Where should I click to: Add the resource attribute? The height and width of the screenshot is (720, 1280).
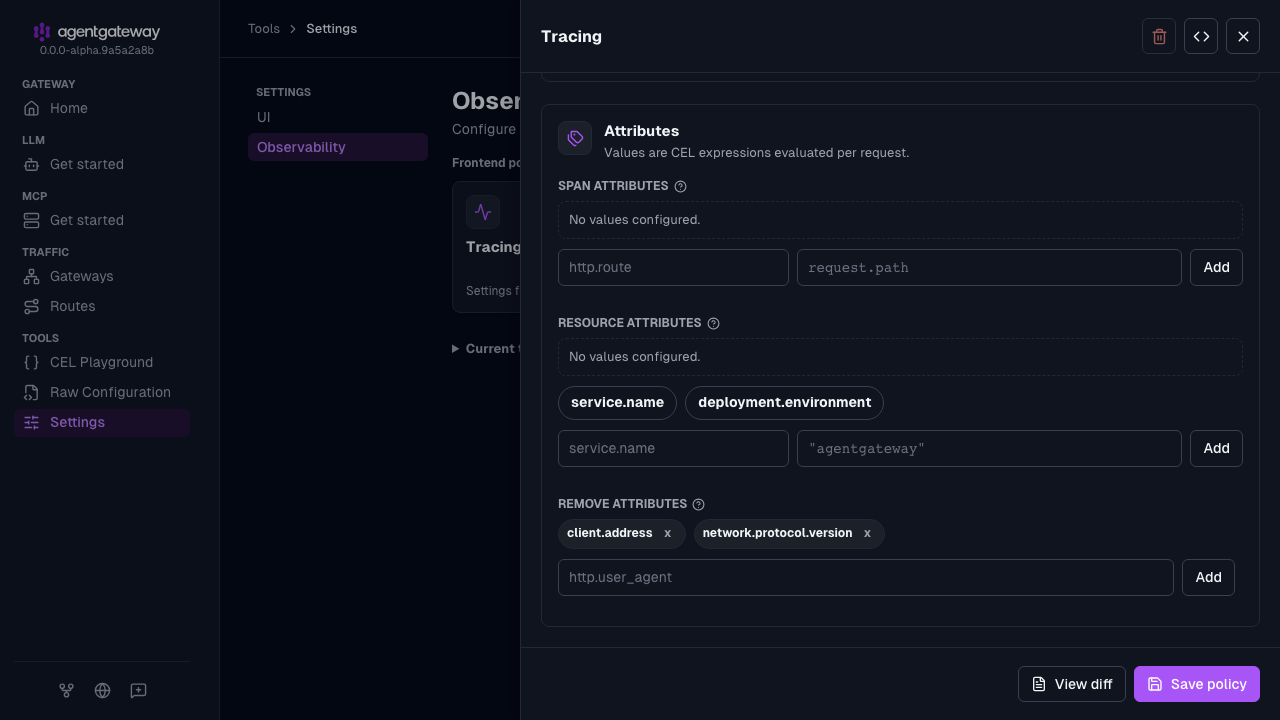[x=1216, y=448]
